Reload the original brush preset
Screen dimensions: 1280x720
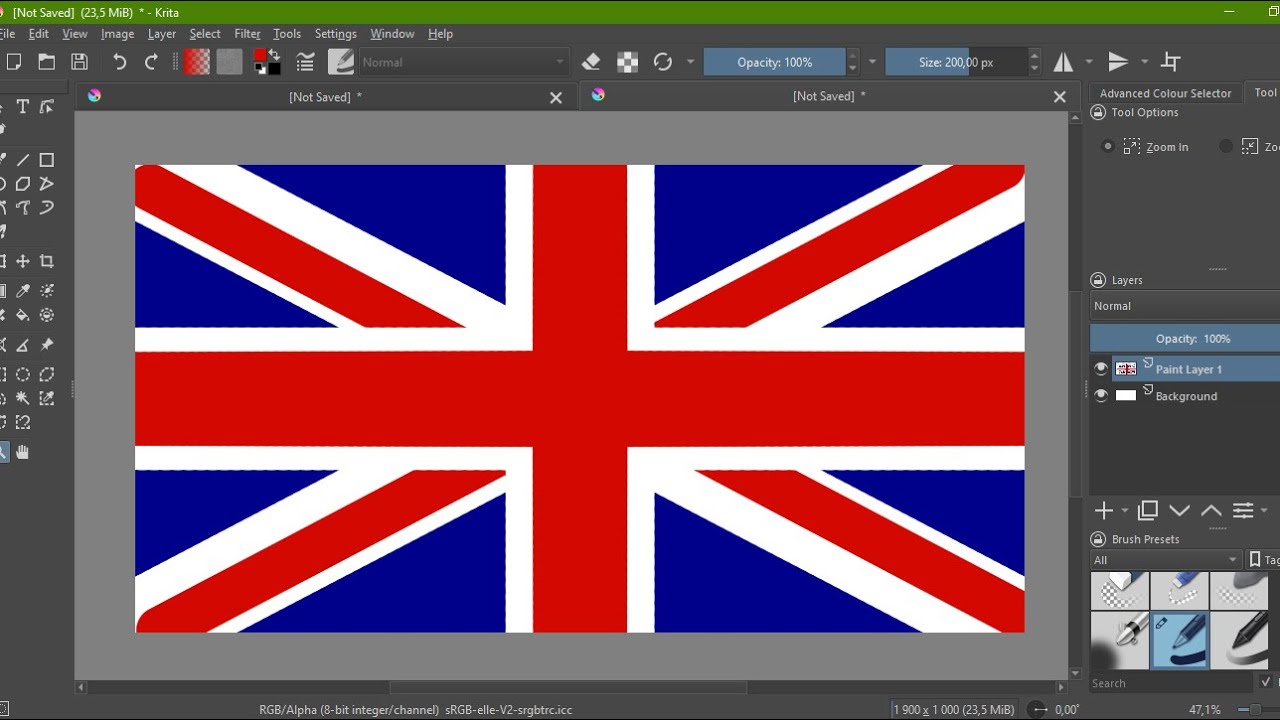pyautogui.click(x=663, y=62)
